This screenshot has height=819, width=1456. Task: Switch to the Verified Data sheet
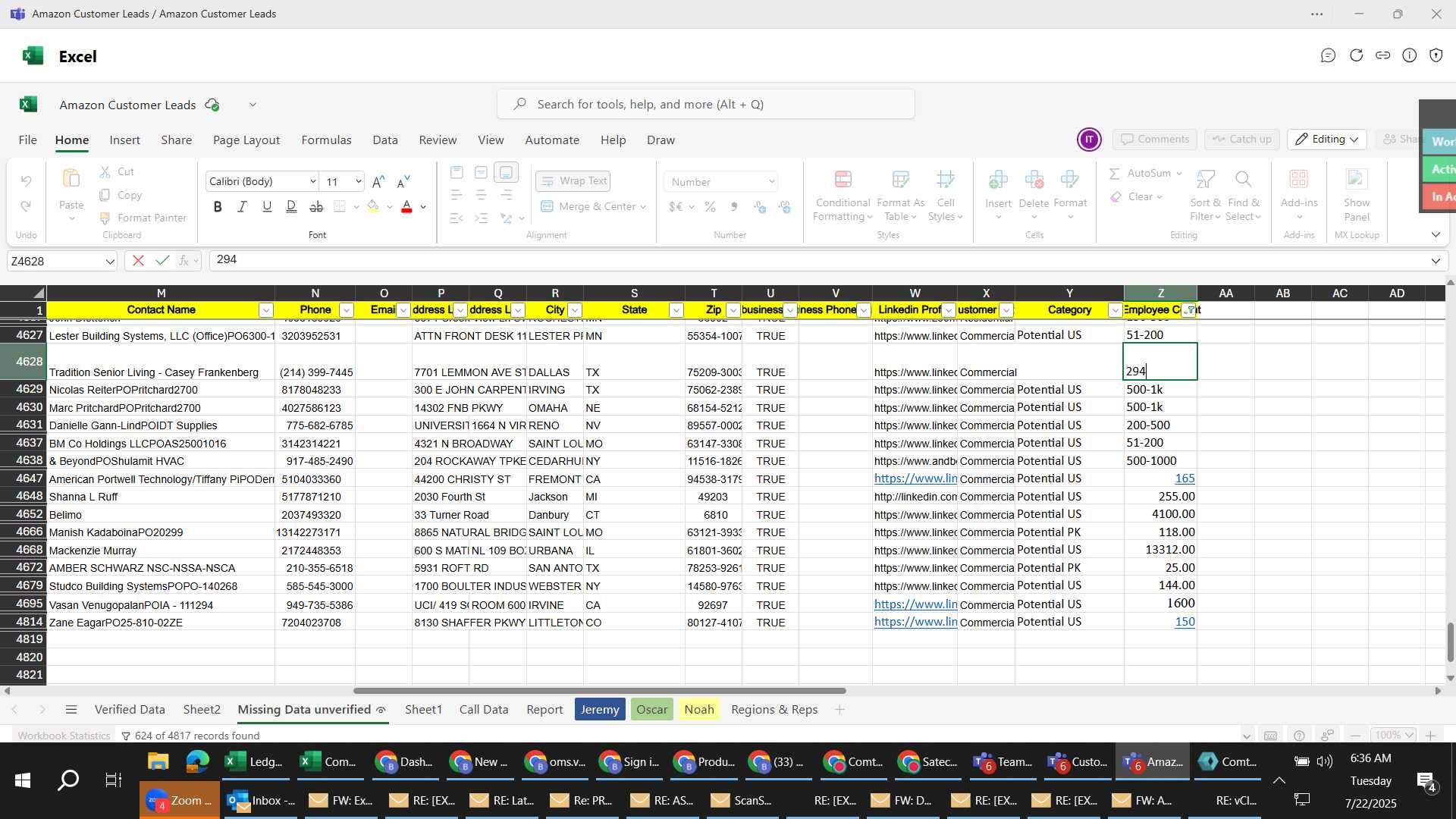(130, 710)
